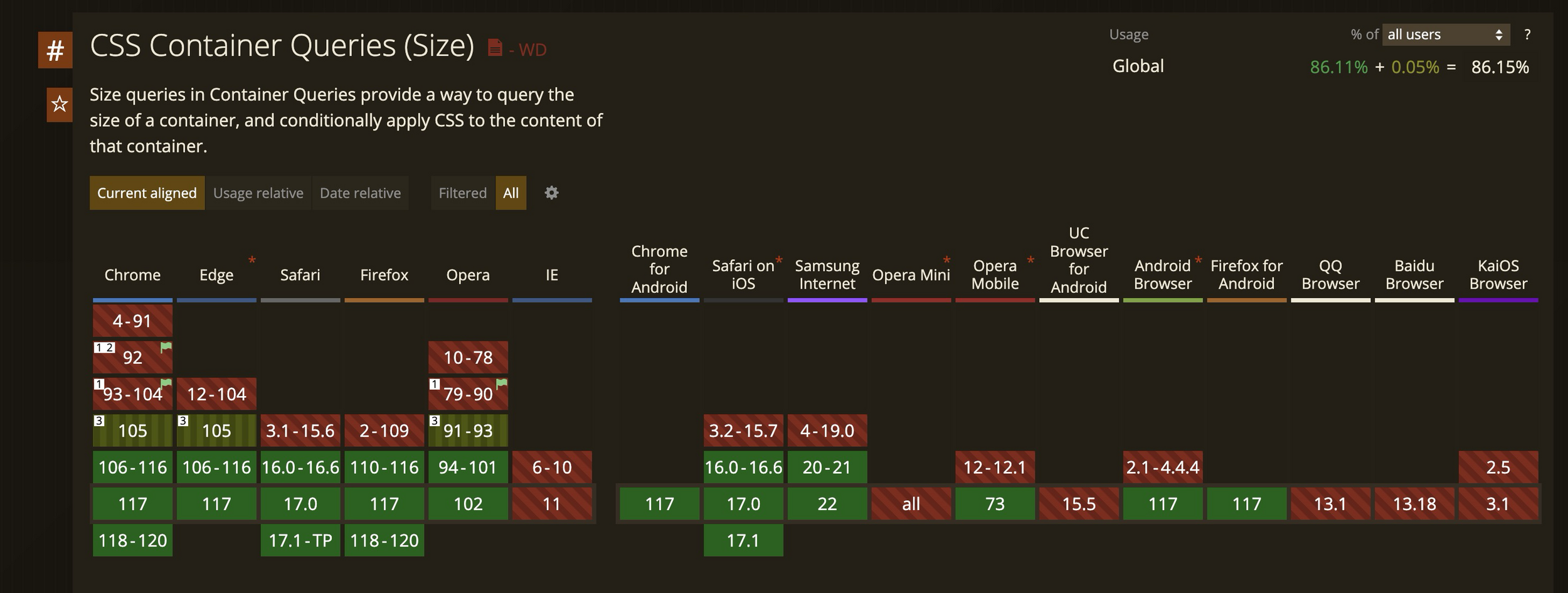Click the usage help question mark
Screen dimensions: 1568x593
tap(1527, 35)
